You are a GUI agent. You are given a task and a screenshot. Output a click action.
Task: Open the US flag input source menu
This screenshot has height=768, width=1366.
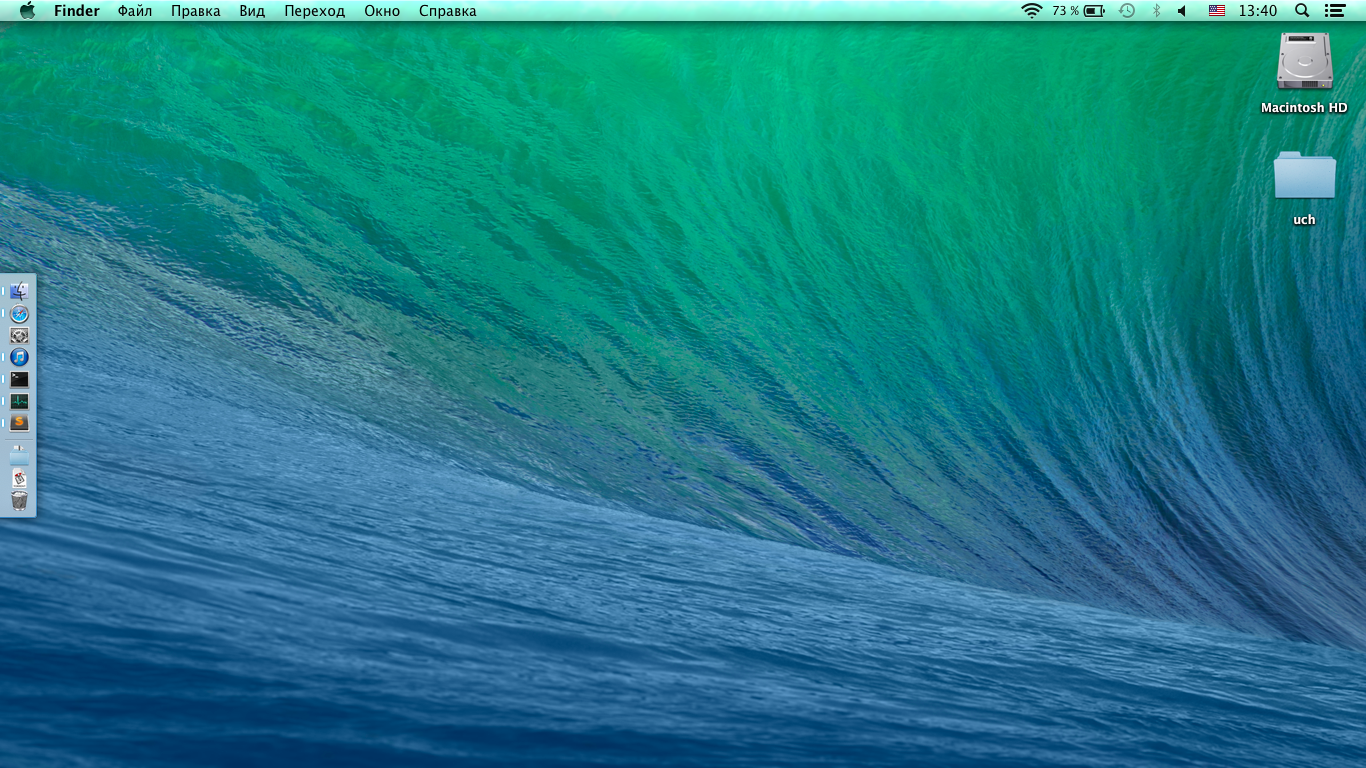(x=1217, y=11)
